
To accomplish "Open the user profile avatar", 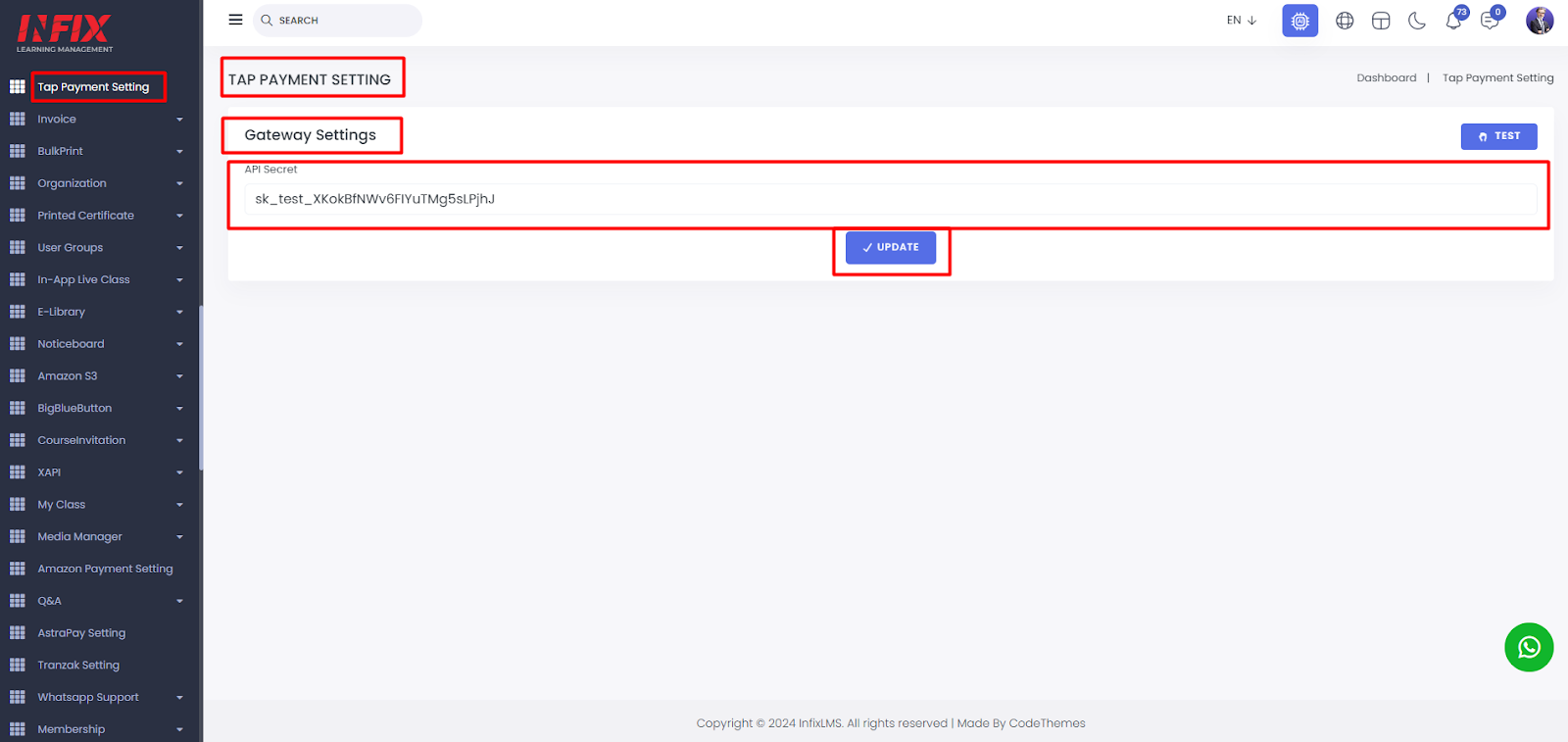I will (1540, 21).
